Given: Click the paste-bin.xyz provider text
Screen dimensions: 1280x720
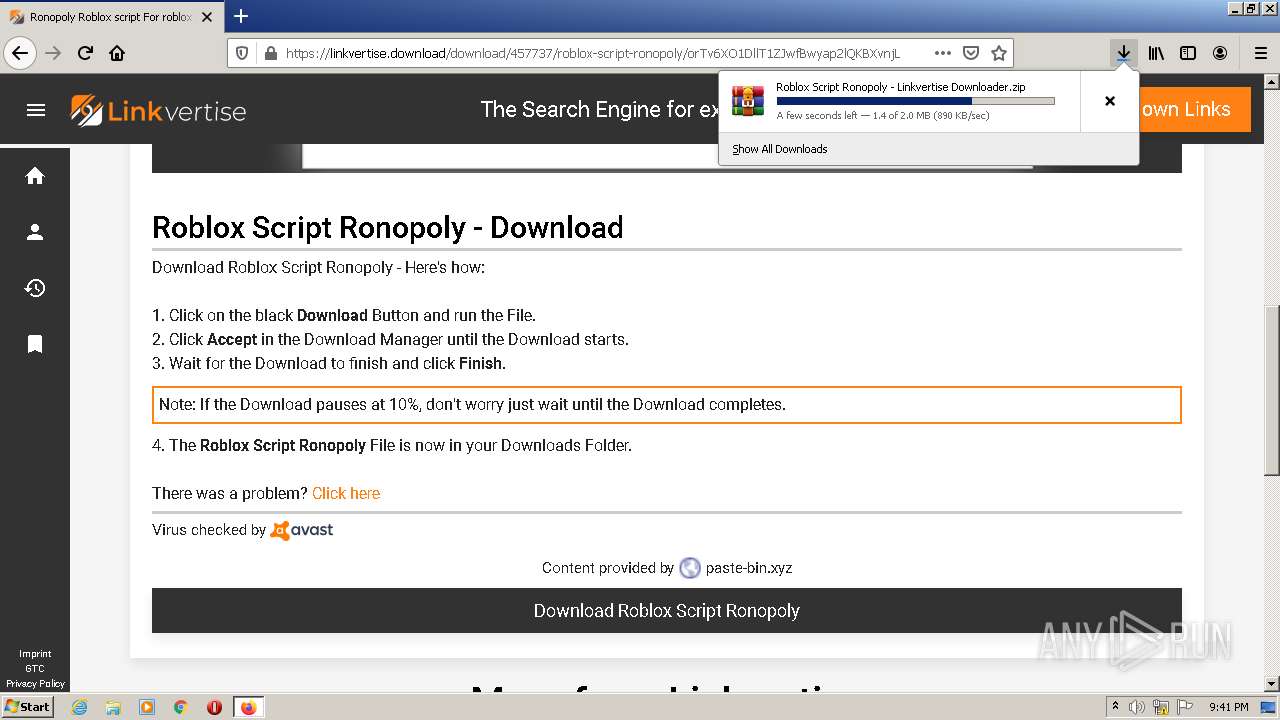Looking at the screenshot, I should pos(749,568).
